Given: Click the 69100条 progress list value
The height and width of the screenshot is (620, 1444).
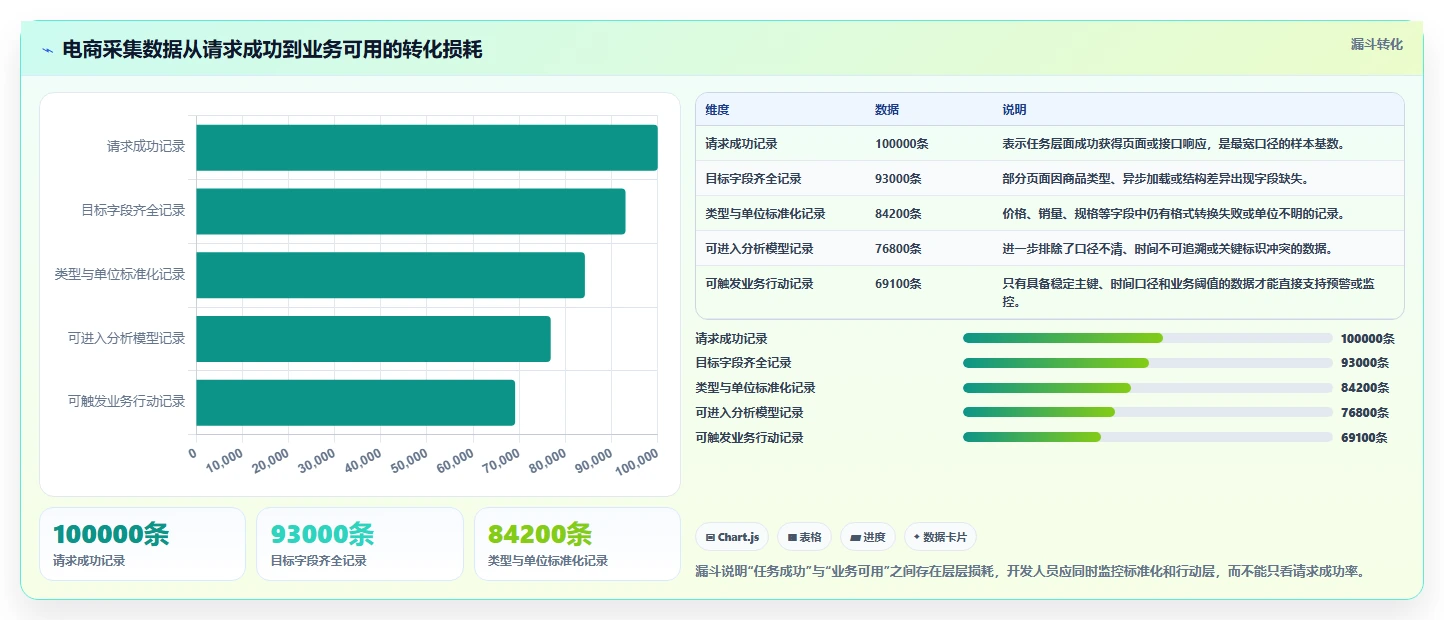Looking at the screenshot, I should point(1364,438).
